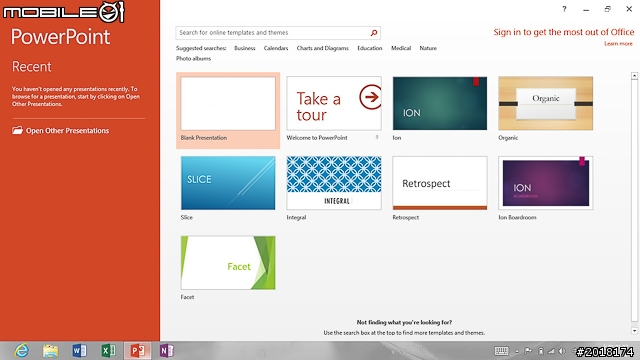Image resolution: width=640 pixels, height=360 pixels.
Task: Show hidden icons tray arrow
Action: 516,351
